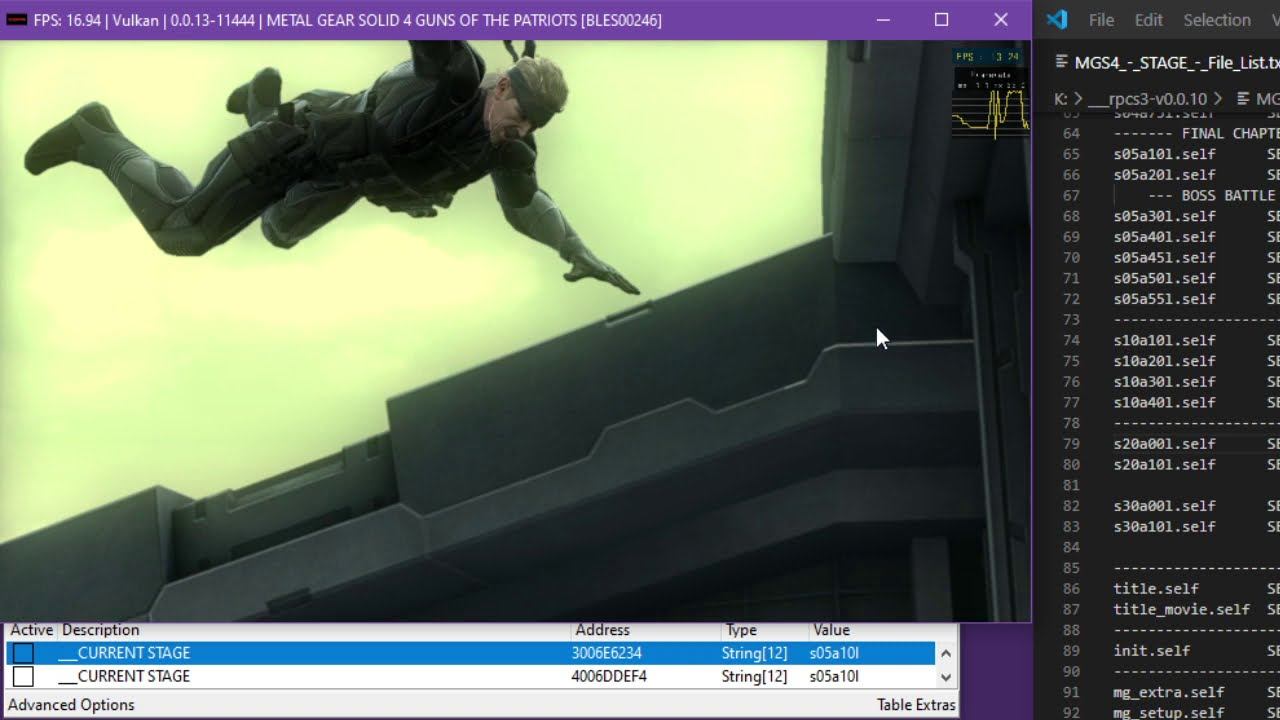The image size is (1280, 720).
Task: Click s05a10l.self text on line 65
Action: click(x=1165, y=154)
